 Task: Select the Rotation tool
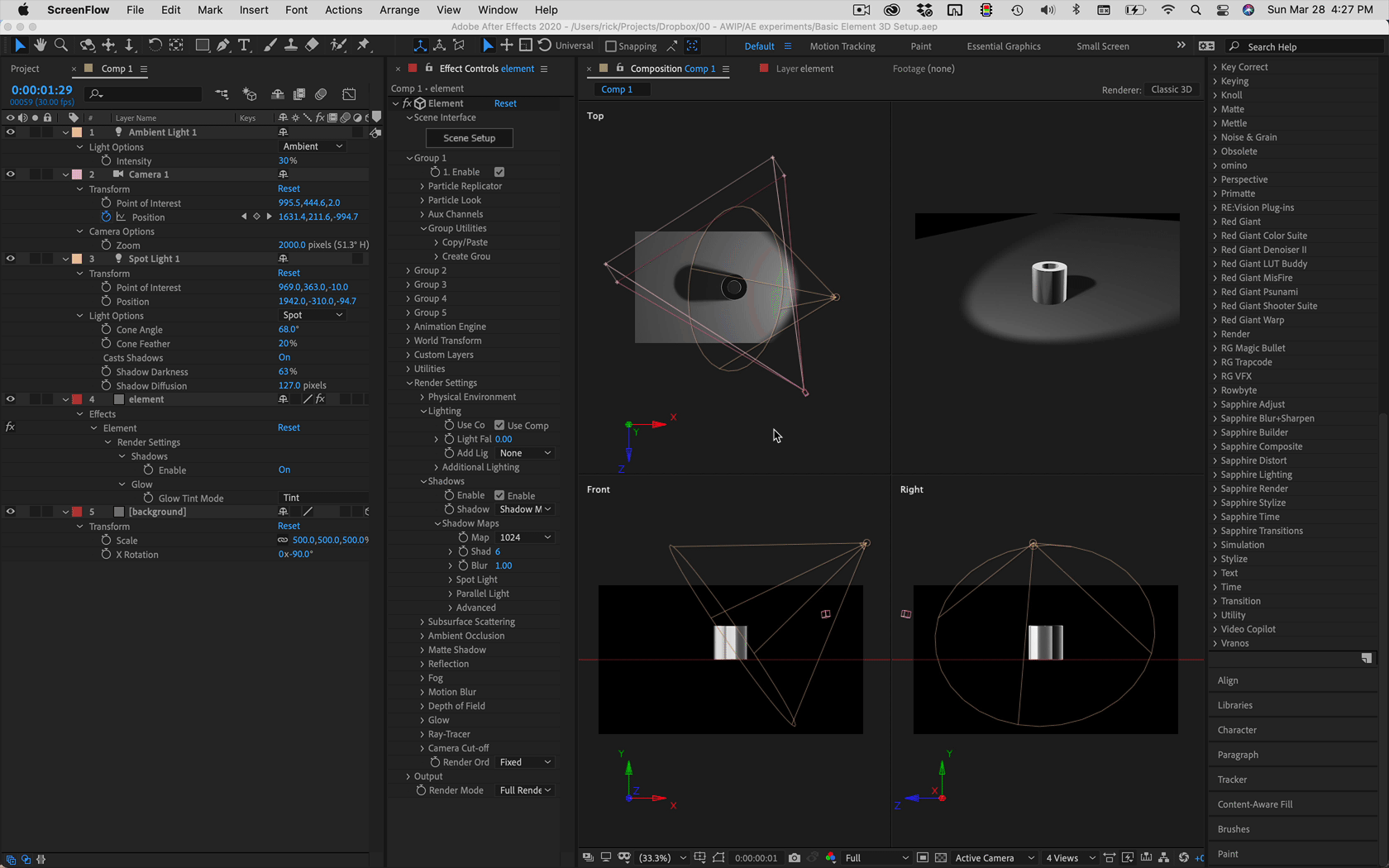155,45
